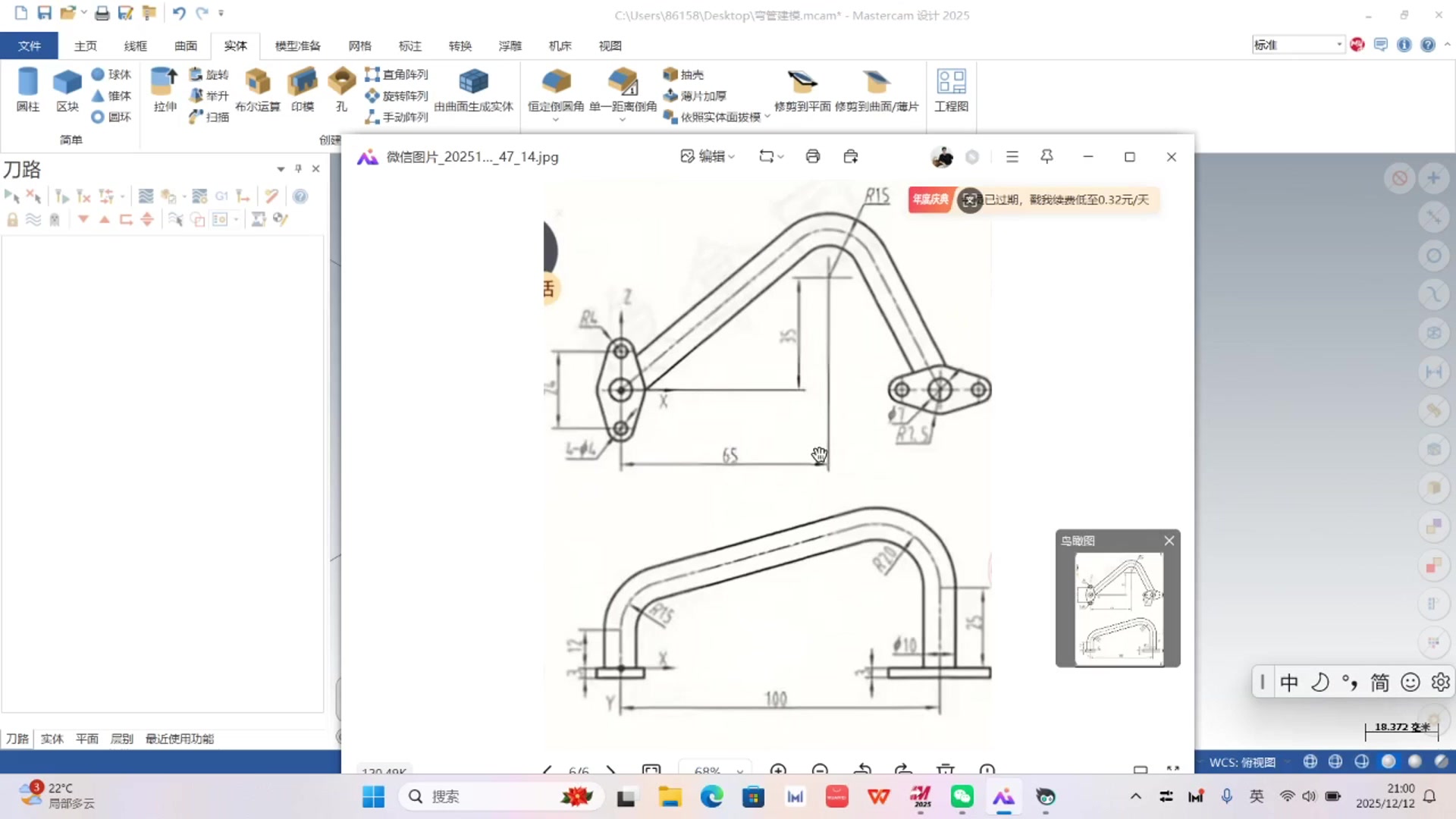Select the 圆柱 cylinder primitive tool
This screenshot has height=819, width=1456.
pyautogui.click(x=28, y=89)
